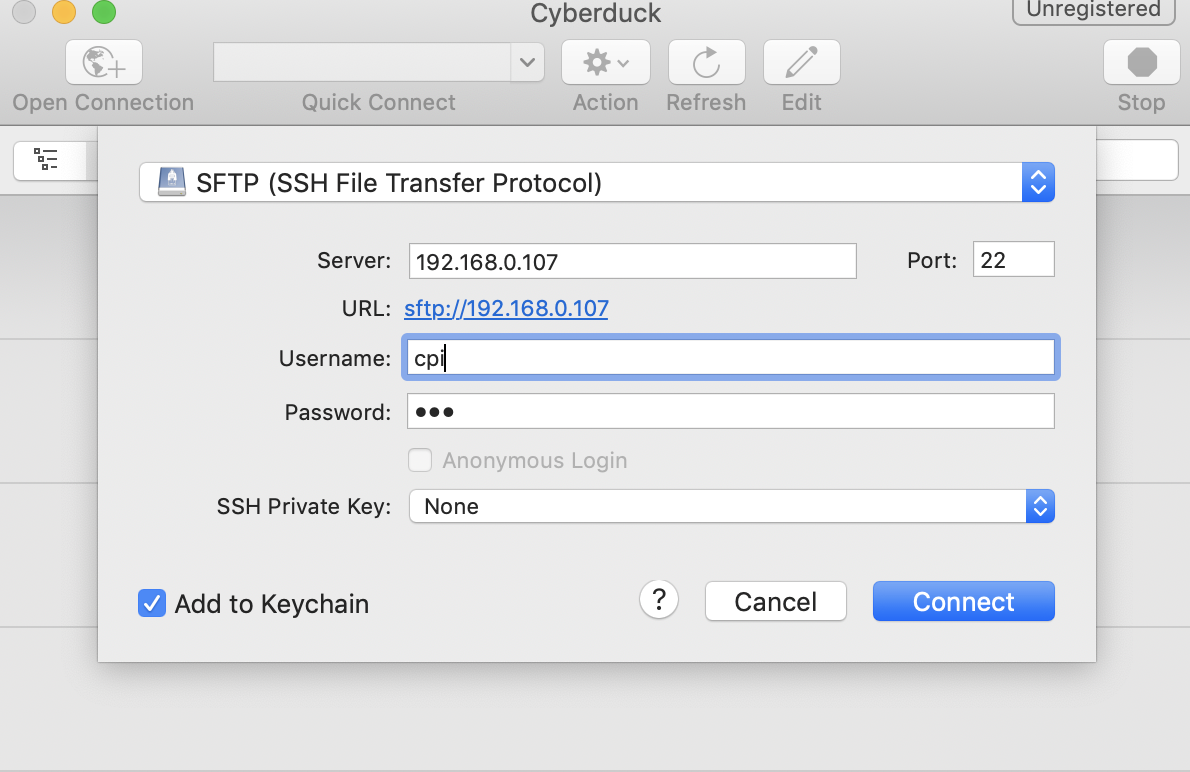The width and height of the screenshot is (1190, 772).
Task: Click into the Port number field
Action: 1013,260
